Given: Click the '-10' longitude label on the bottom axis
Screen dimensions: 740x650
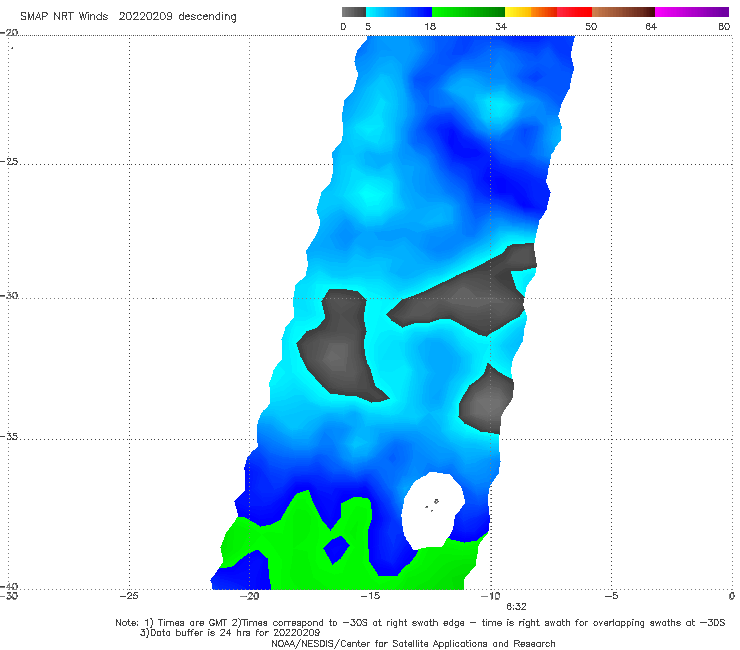Looking at the screenshot, I should [491, 596].
